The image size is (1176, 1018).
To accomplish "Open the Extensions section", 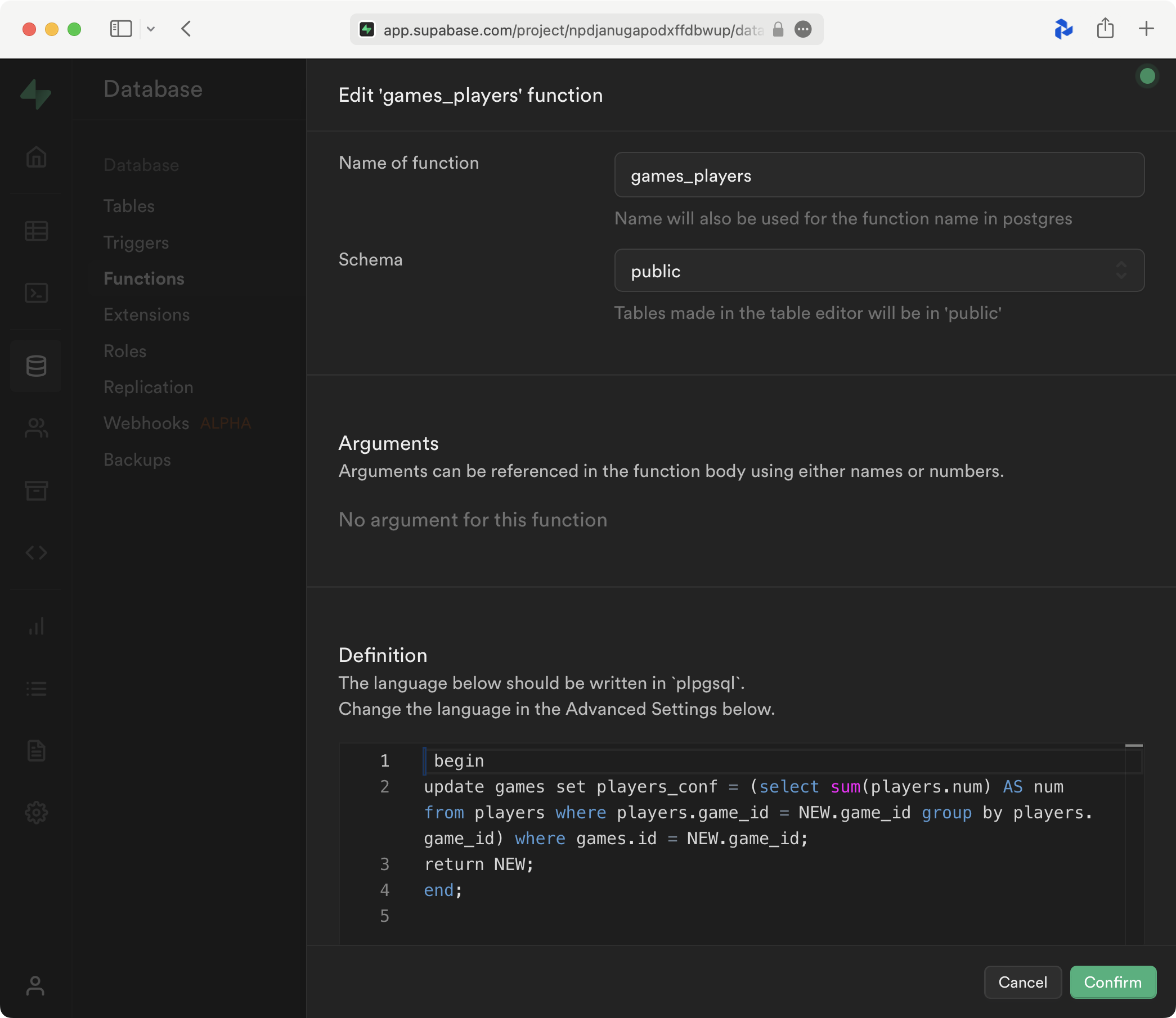I will click(147, 314).
